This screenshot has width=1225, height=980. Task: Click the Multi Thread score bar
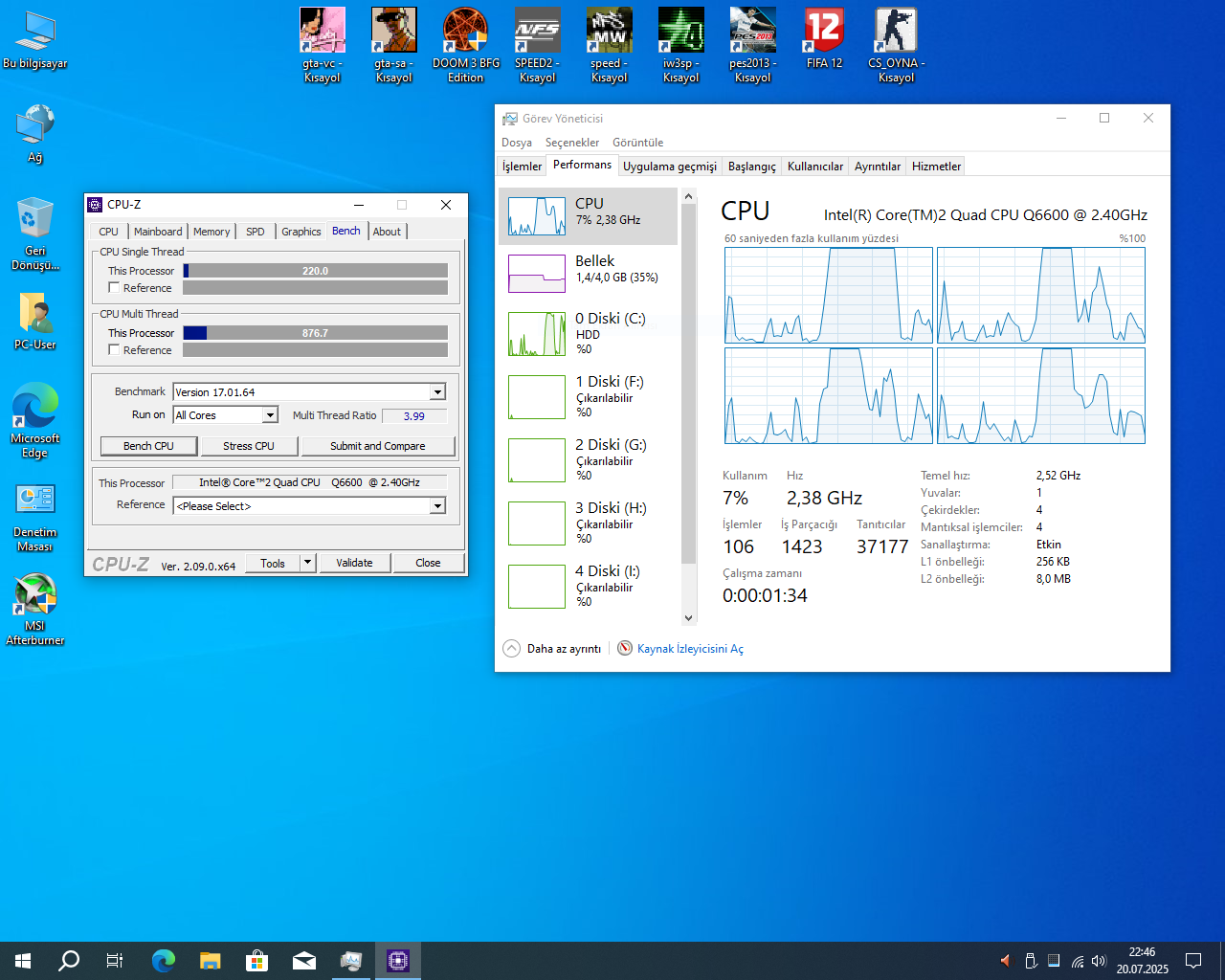(x=315, y=333)
